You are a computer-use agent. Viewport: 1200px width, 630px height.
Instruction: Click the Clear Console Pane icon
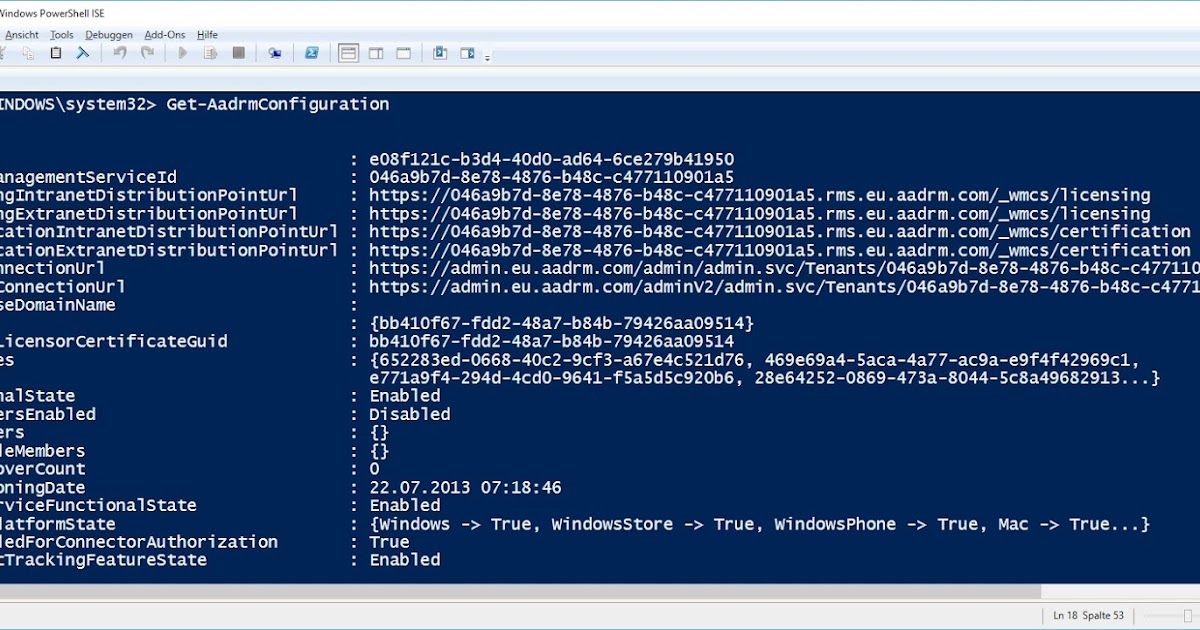(x=83, y=53)
